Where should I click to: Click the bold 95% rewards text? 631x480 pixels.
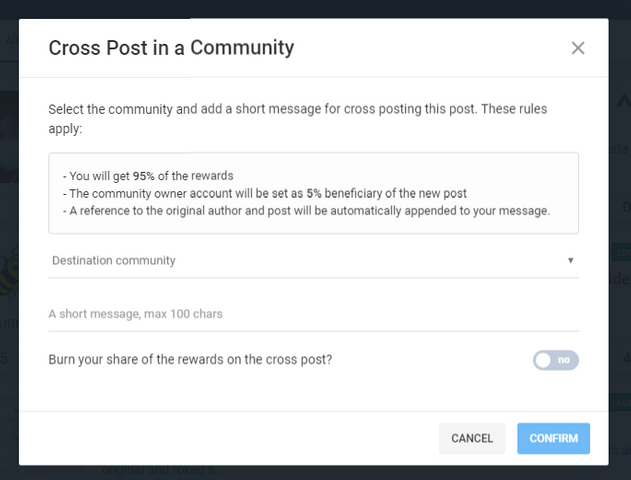[144, 176]
